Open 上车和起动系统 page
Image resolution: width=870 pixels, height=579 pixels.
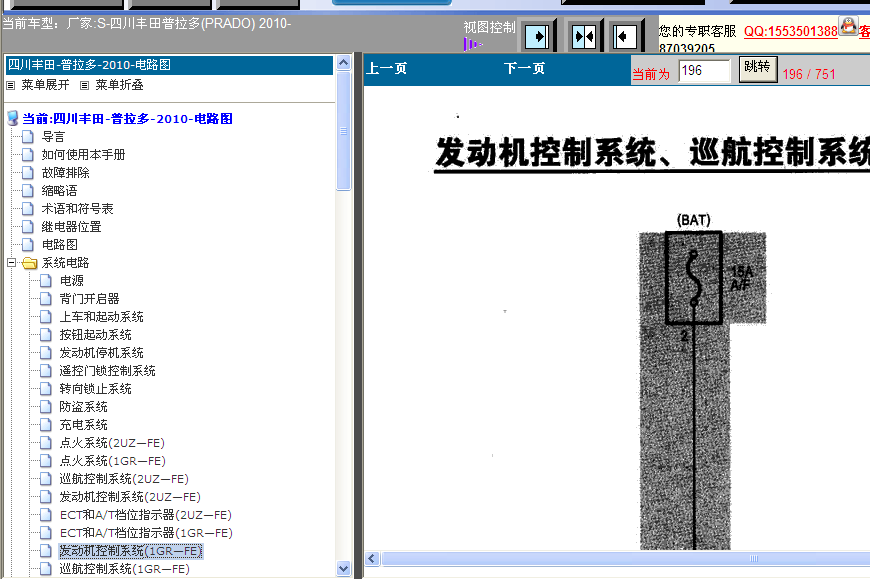coord(102,317)
